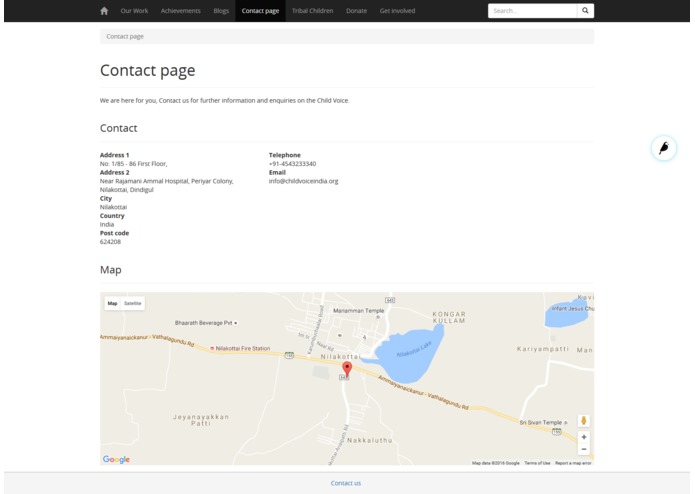Focus the Search input field
The width and height of the screenshot is (695, 494).
[x=532, y=11]
